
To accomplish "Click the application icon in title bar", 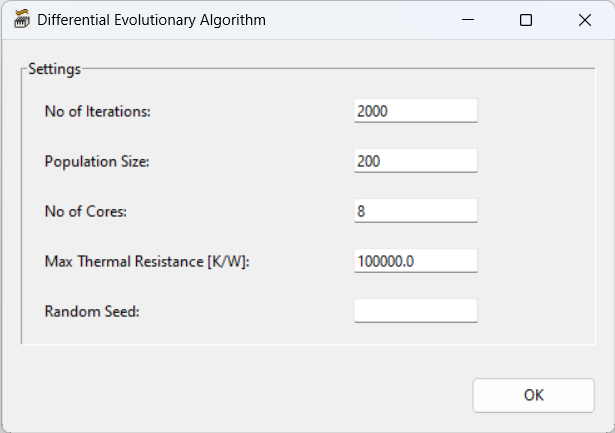I will click(22, 19).
